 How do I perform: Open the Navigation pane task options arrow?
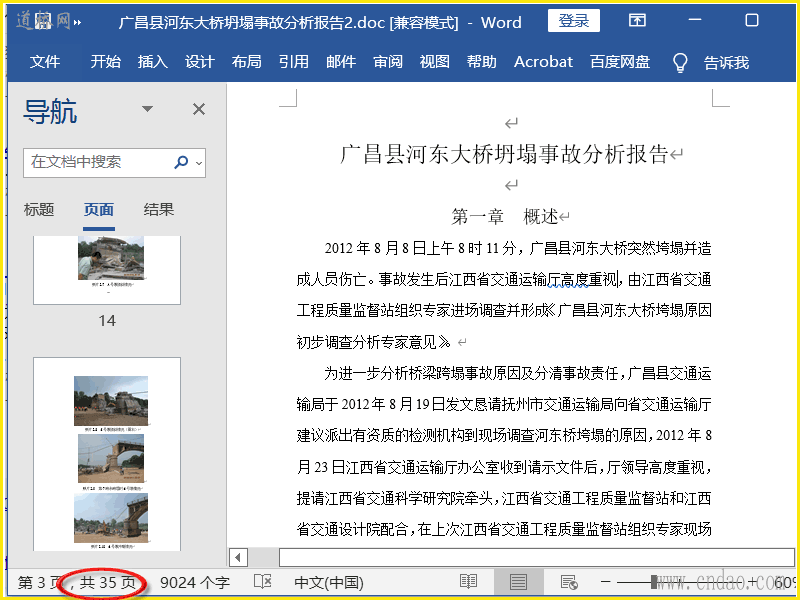tap(148, 109)
